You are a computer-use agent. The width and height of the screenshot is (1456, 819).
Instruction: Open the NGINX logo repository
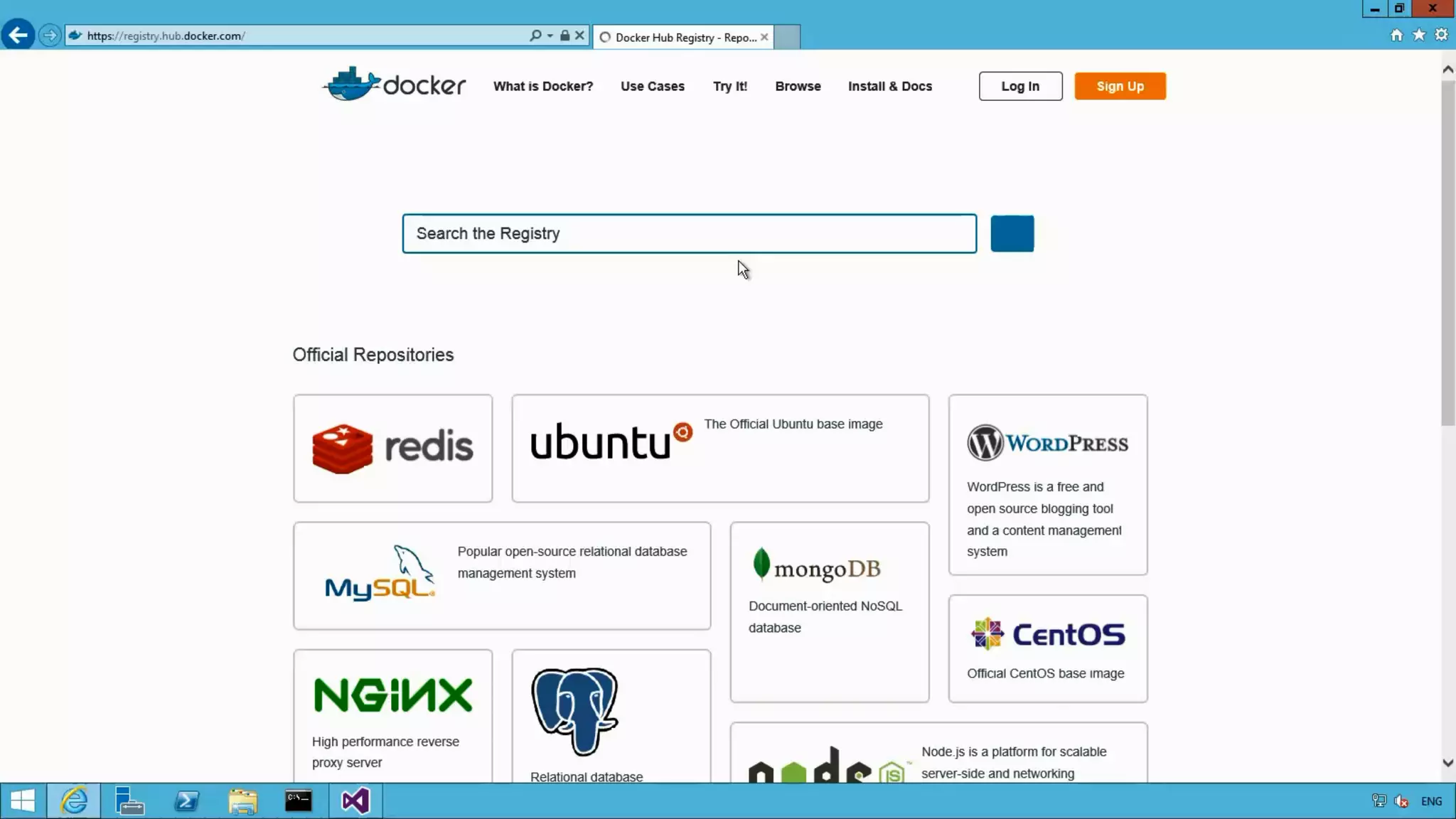tap(392, 695)
